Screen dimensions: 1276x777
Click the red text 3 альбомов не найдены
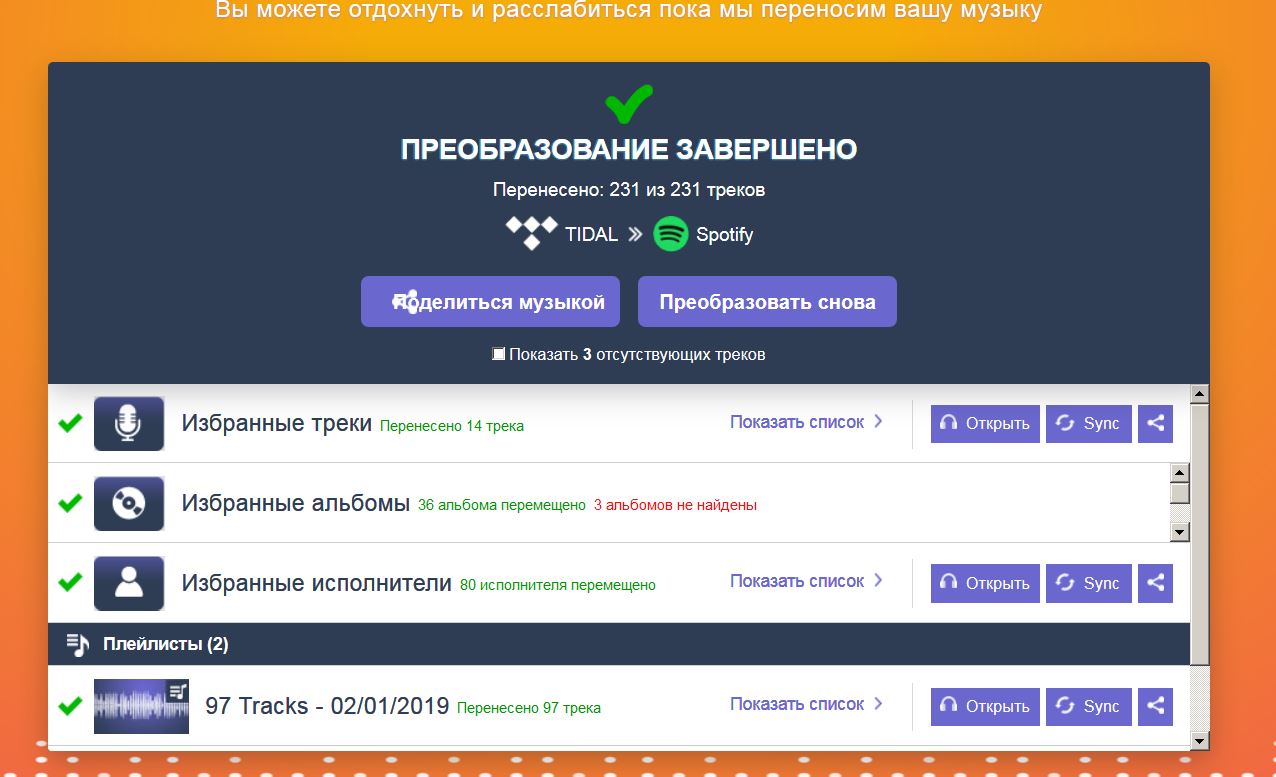pyautogui.click(x=675, y=505)
